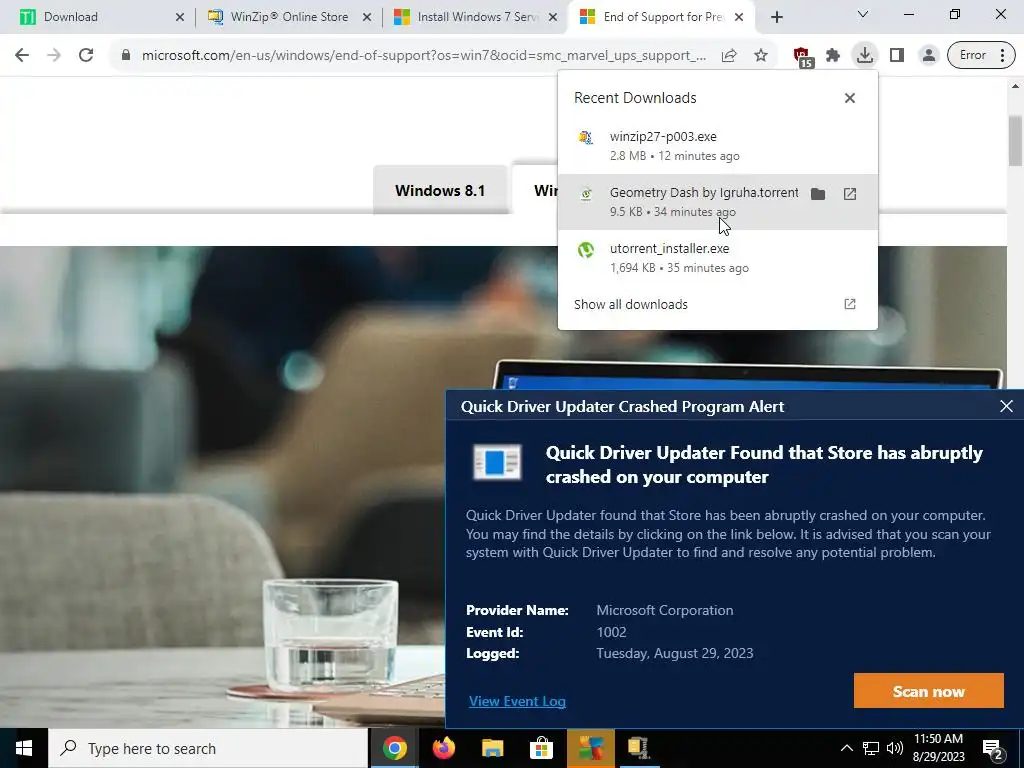This screenshot has height=768, width=1024.
Task: Open the highlighted orange taskbar app
Action: [590, 748]
